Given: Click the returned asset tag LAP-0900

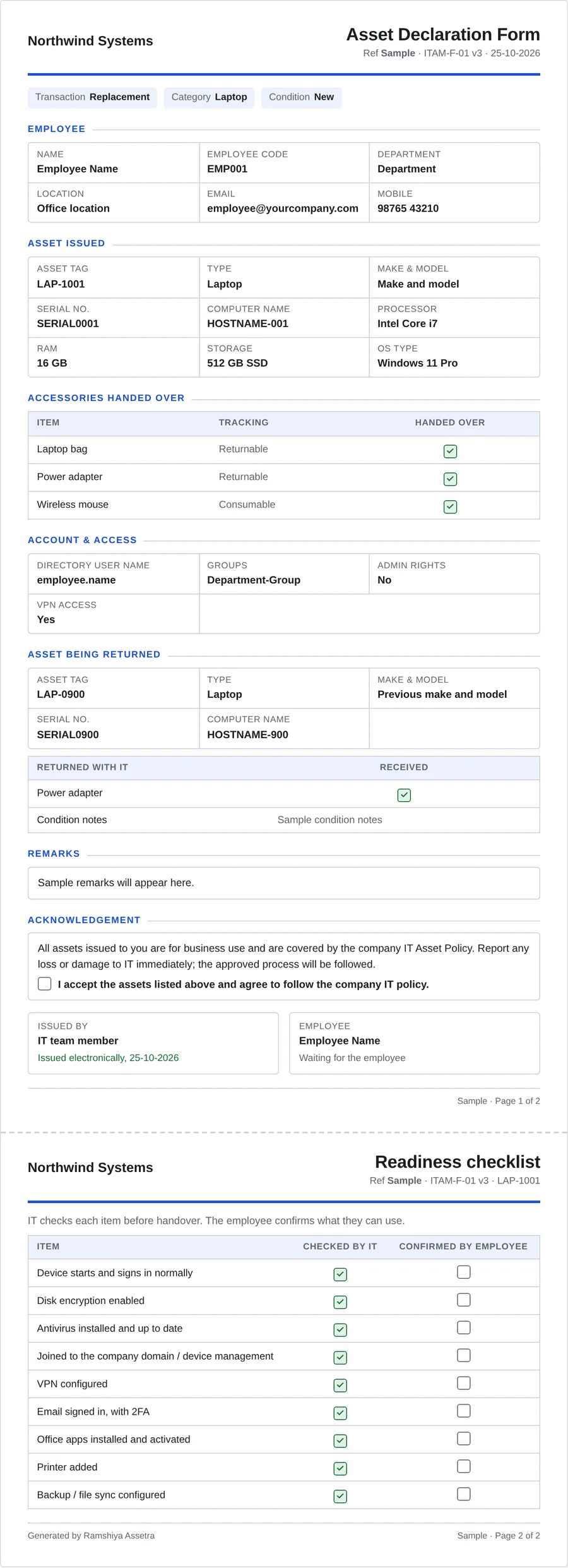Looking at the screenshot, I should (x=61, y=695).
